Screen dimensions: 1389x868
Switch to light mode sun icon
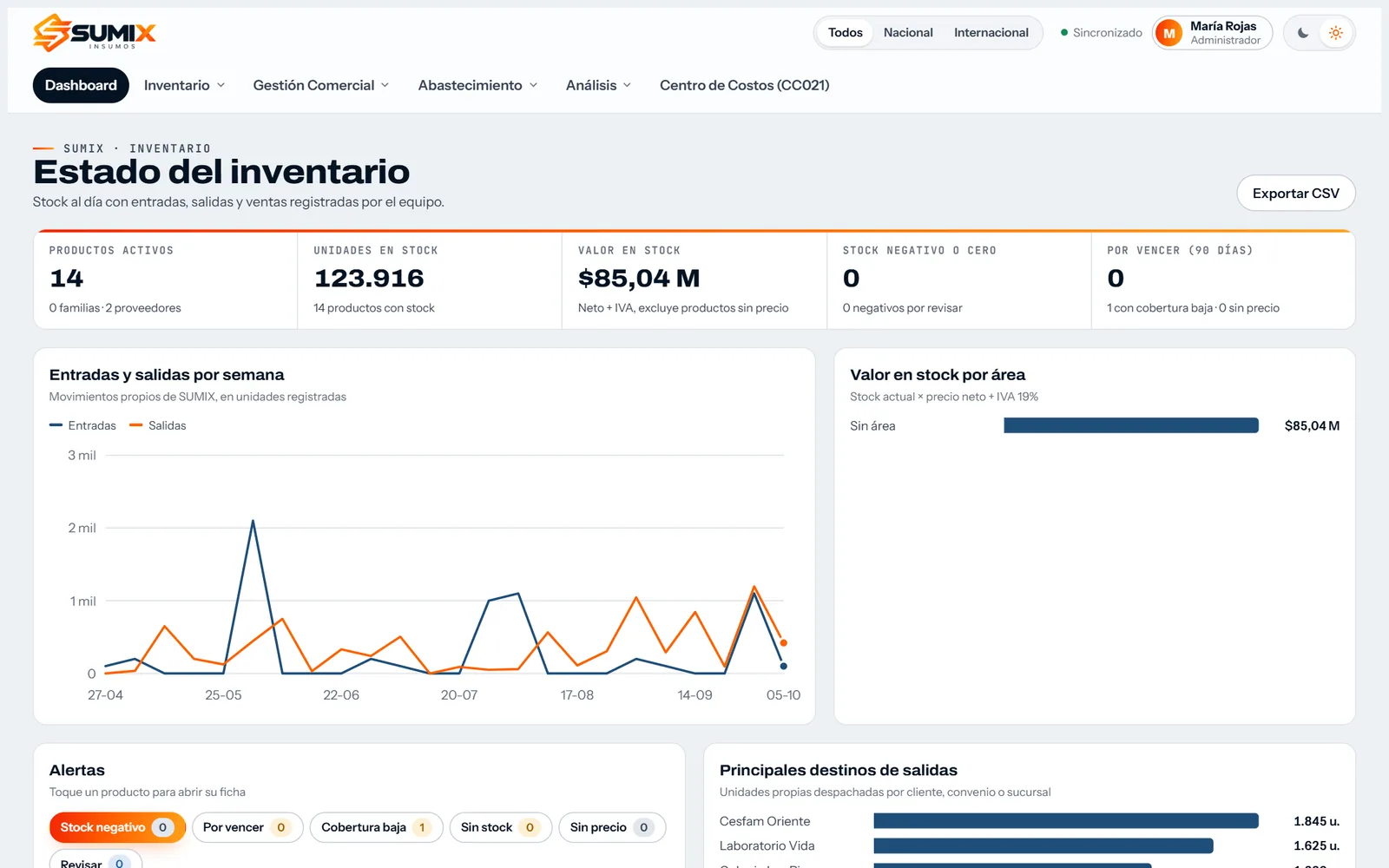(x=1336, y=33)
